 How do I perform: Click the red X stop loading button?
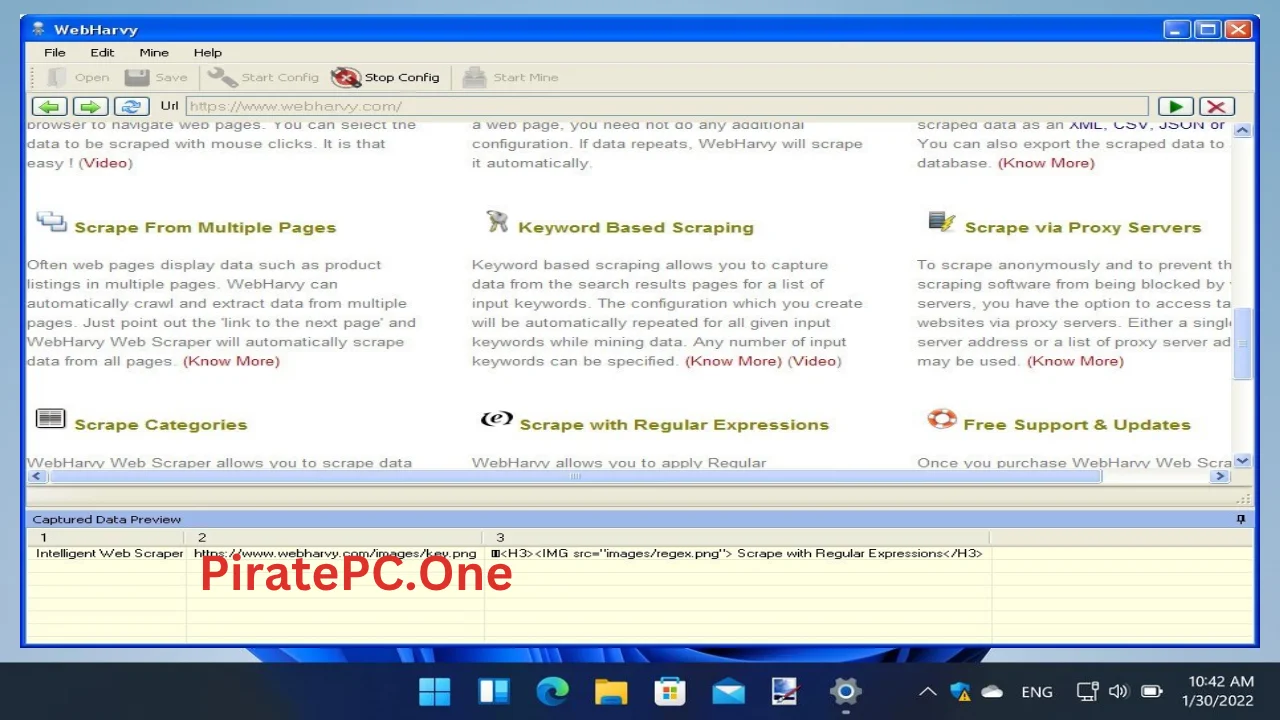(1216, 106)
